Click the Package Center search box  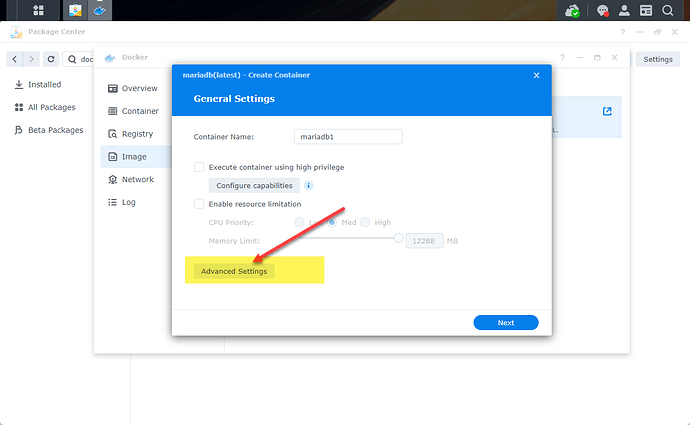[x=79, y=59]
